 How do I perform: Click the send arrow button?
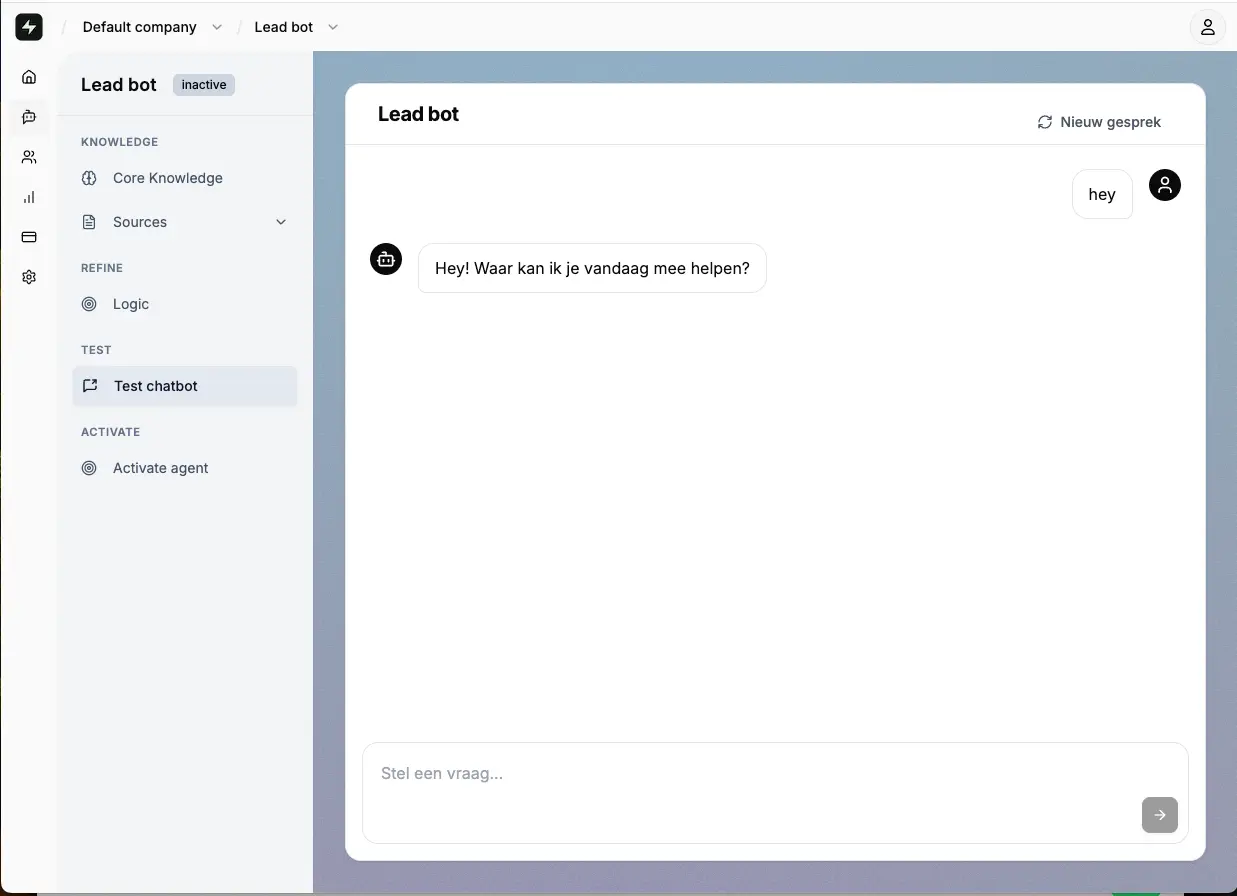click(x=1159, y=815)
